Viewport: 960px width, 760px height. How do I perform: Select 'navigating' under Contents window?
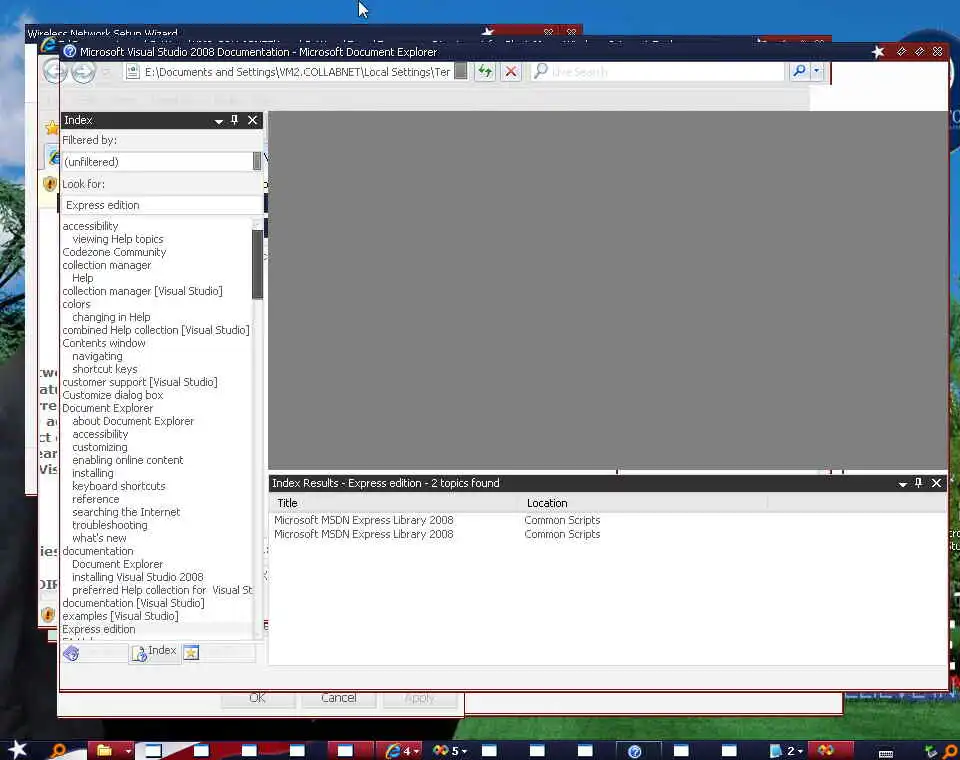(x=97, y=356)
